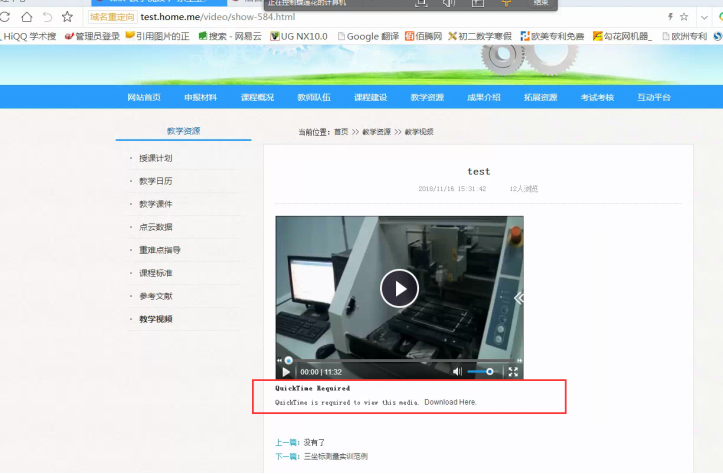Select 考试考核 in the navigation bar
The height and width of the screenshot is (474, 723).
pyautogui.click(x=597, y=97)
